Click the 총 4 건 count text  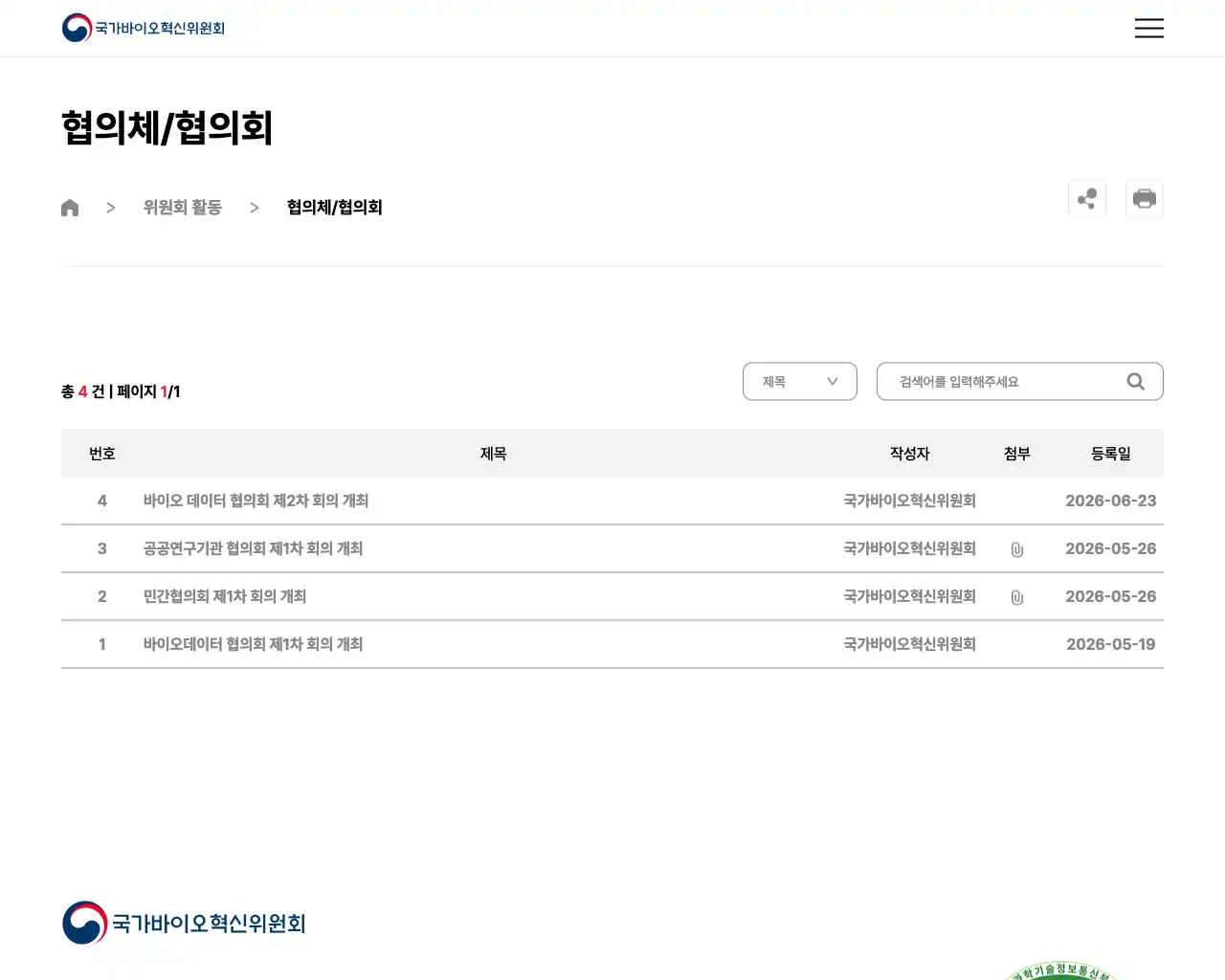[83, 391]
